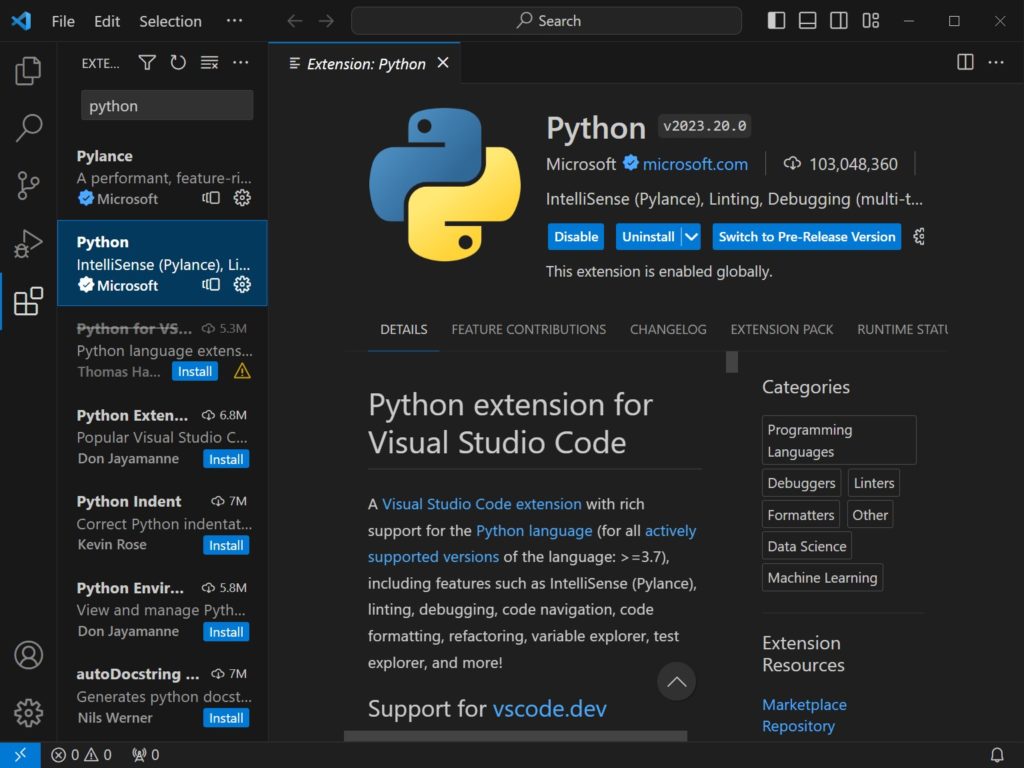Toggle the primary side bar
This screenshot has height=768, width=1024.
(776, 21)
